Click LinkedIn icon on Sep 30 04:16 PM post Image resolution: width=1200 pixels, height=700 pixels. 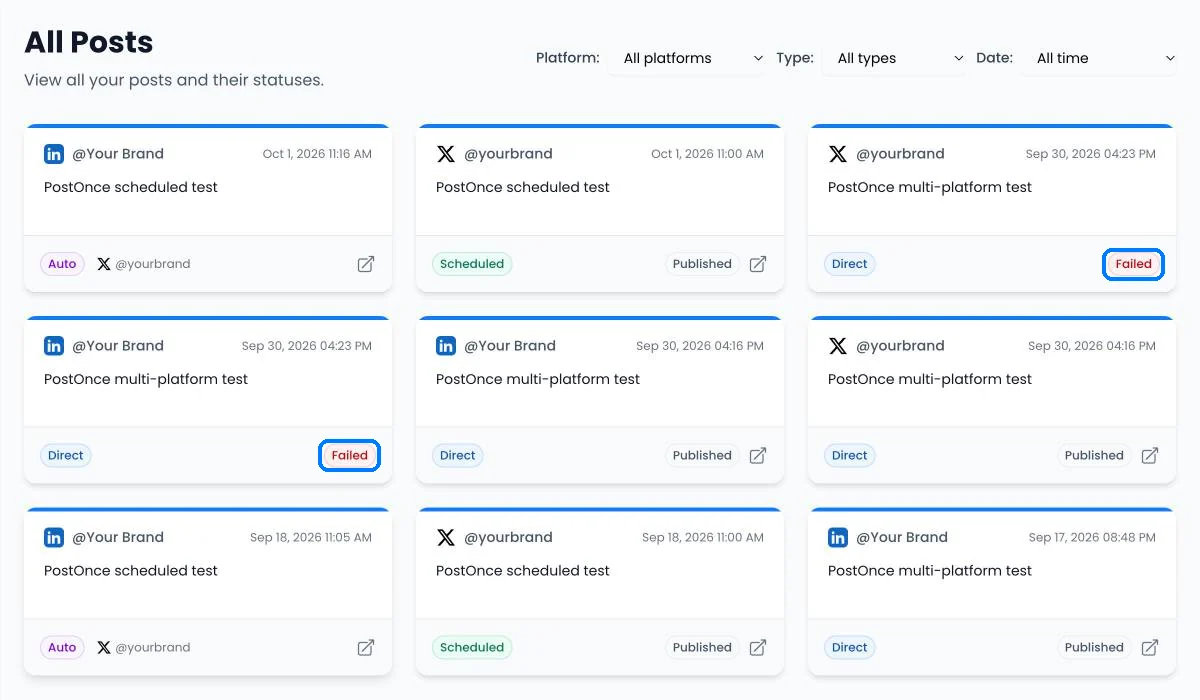click(x=446, y=346)
